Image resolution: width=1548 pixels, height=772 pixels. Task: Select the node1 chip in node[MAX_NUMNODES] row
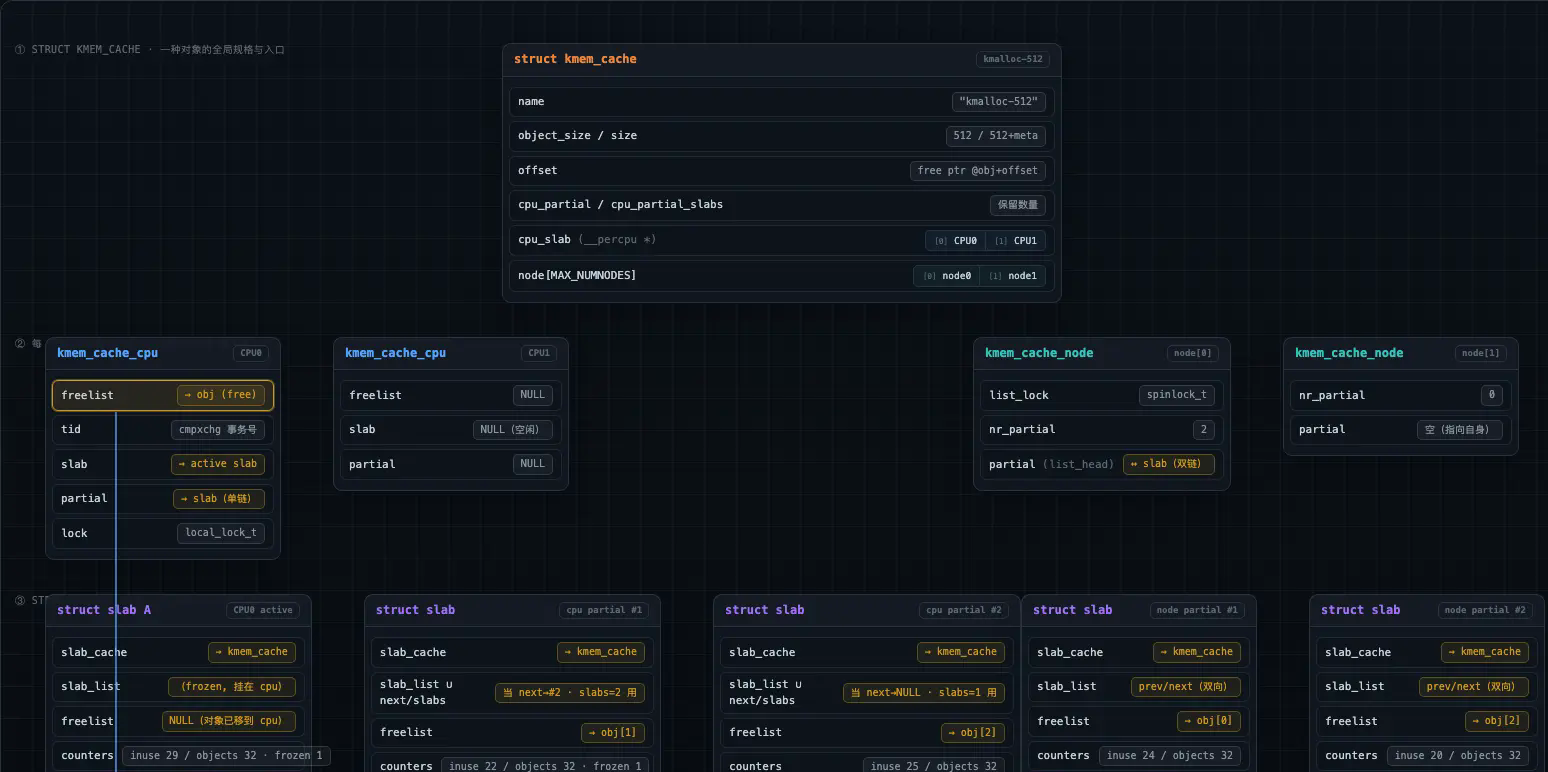point(1013,276)
